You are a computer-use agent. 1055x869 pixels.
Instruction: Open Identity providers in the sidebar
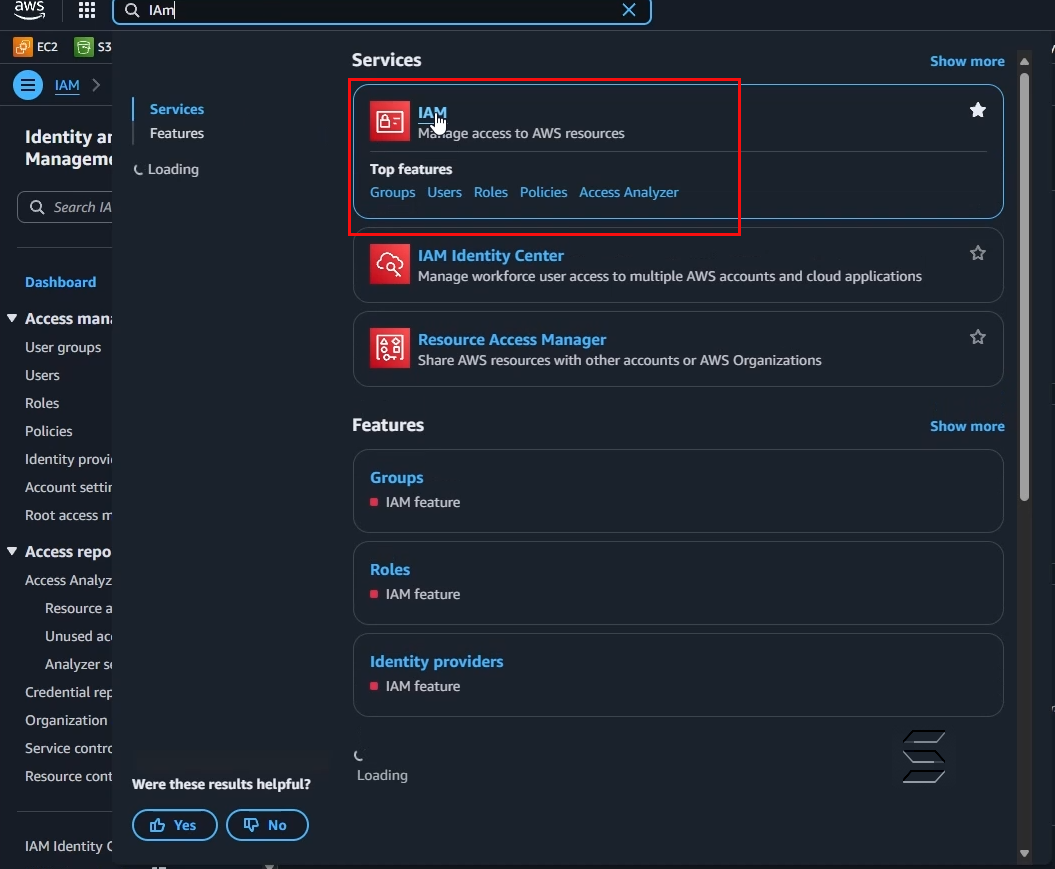[68, 459]
